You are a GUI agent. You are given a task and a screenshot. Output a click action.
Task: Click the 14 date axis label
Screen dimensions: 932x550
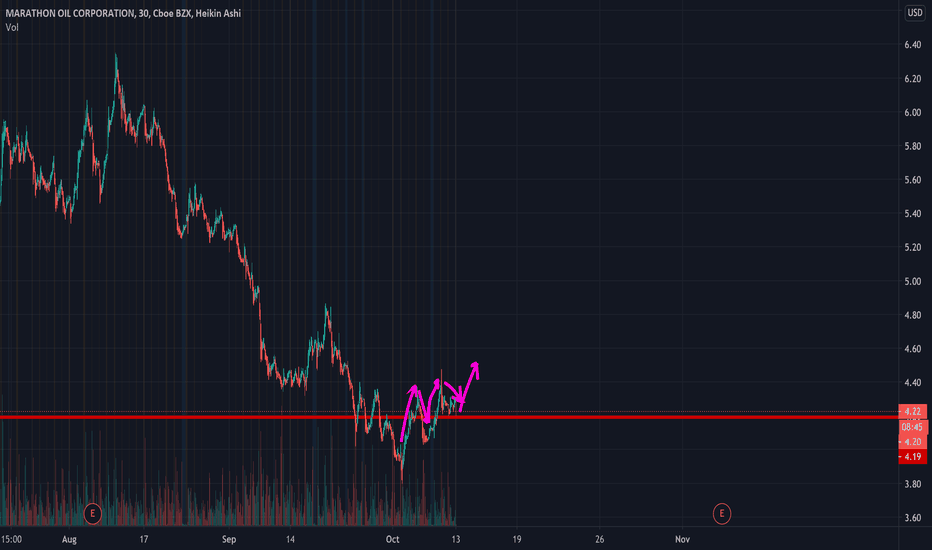tap(290, 539)
